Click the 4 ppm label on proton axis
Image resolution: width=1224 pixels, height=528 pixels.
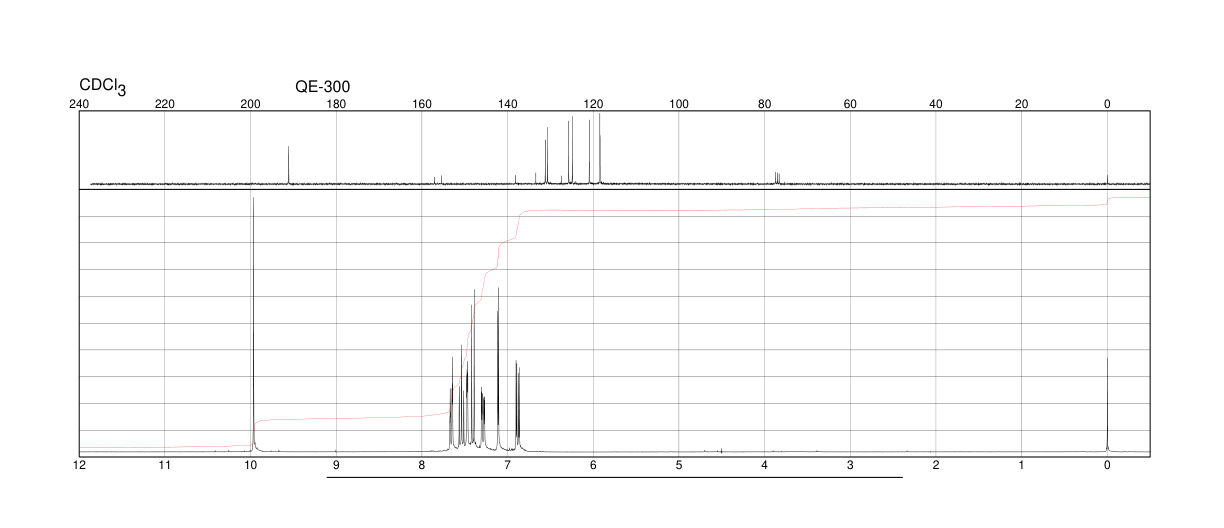tap(764, 466)
